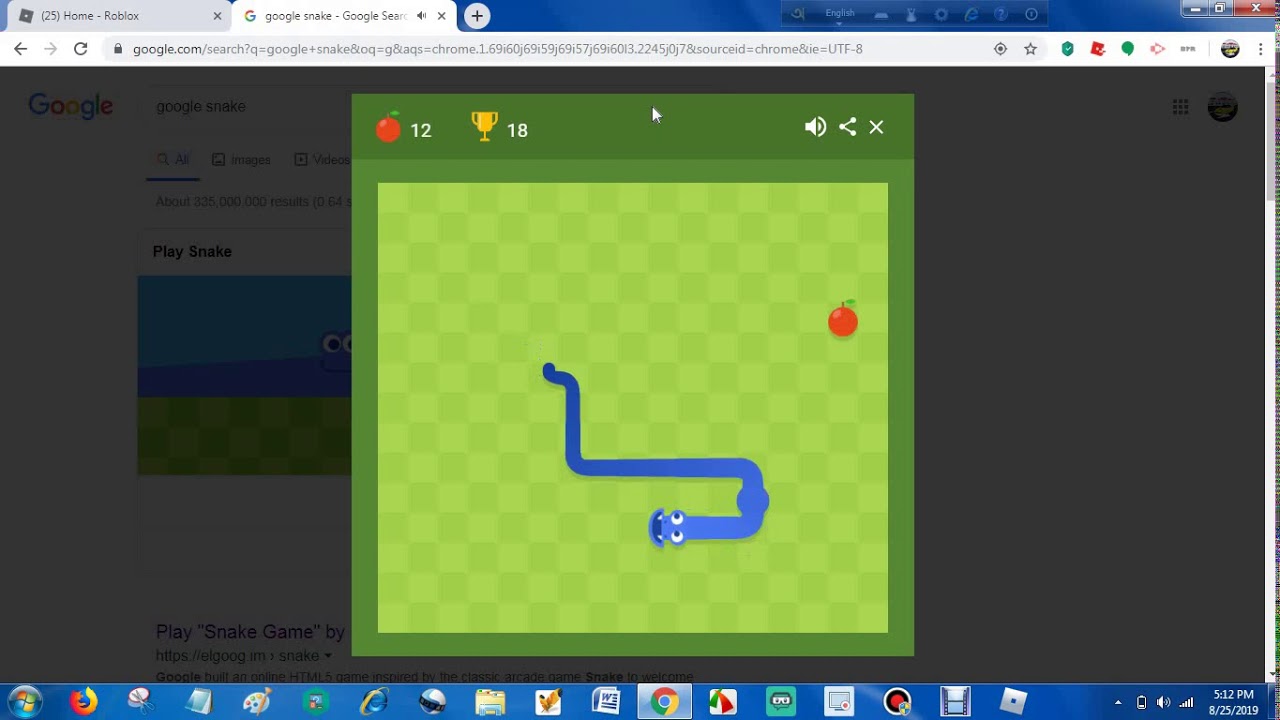Open the green chat bubble extension
Image resolution: width=1280 pixels, height=720 pixels.
point(1127,49)
